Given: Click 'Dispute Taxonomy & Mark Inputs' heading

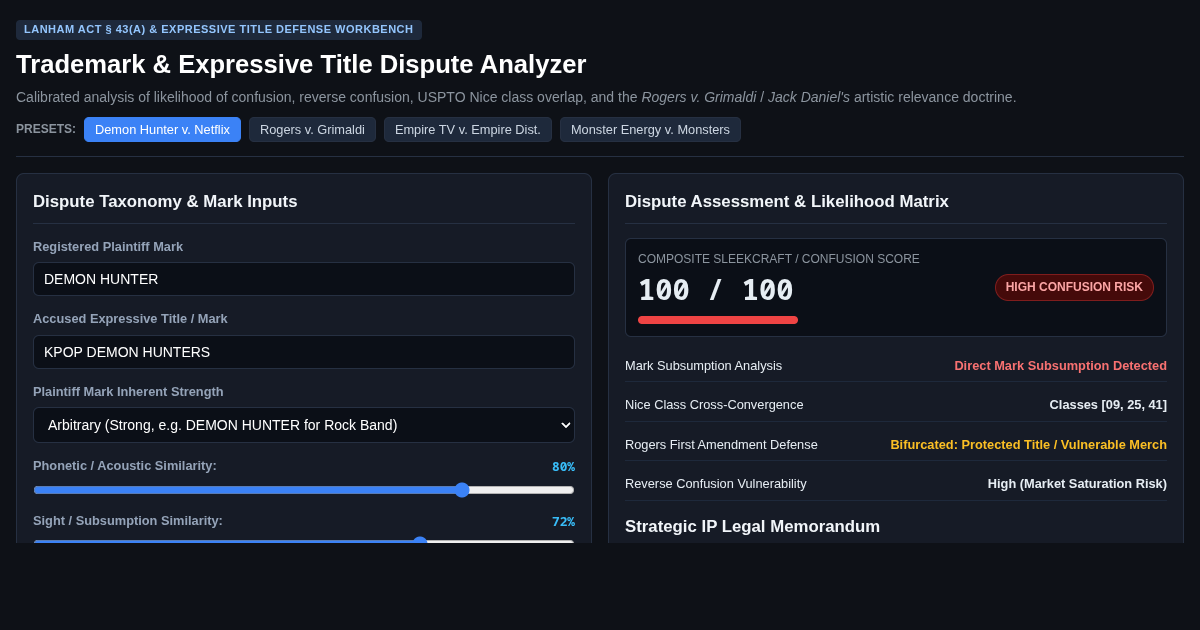Looking at the screenshot, I should (165, 202).
